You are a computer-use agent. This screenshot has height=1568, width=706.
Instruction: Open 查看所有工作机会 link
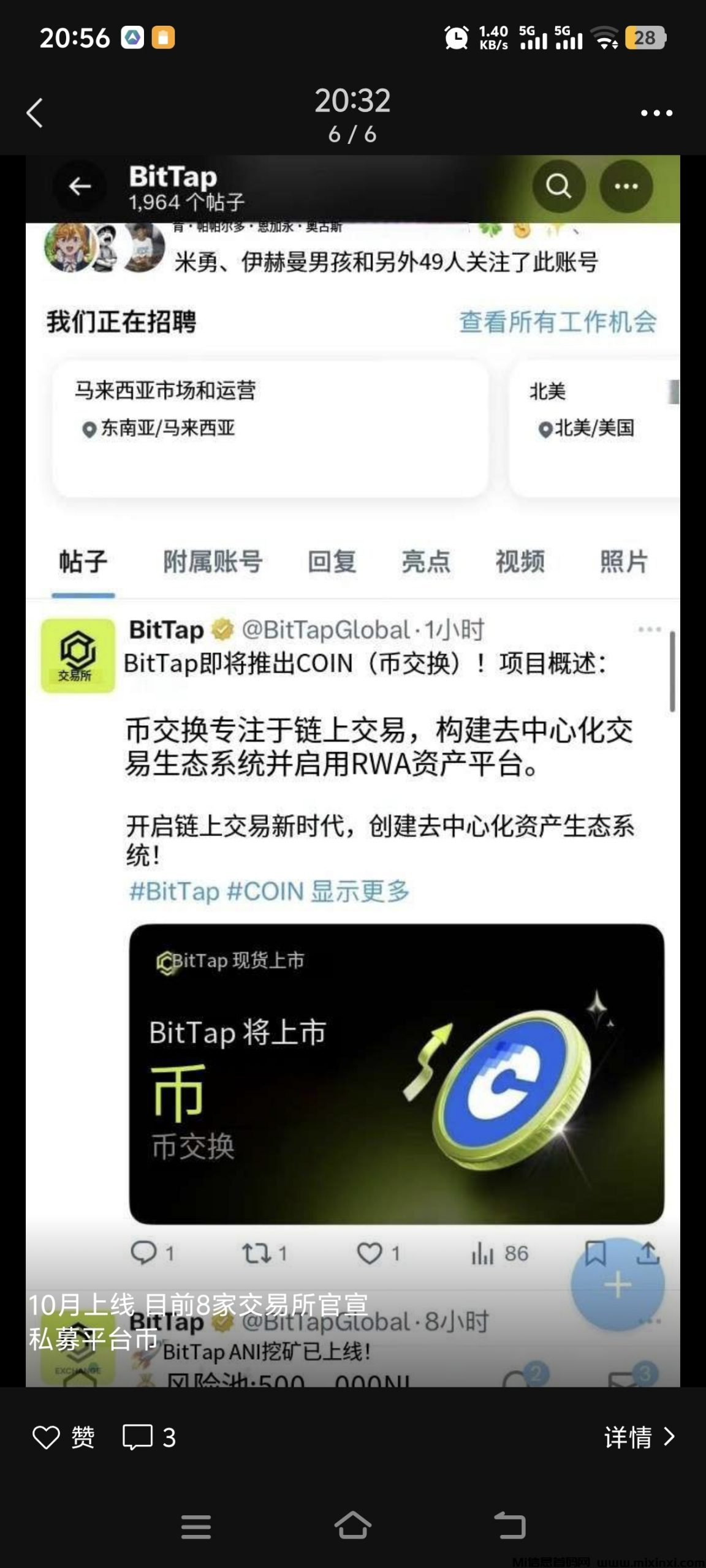click(x=558, y=322)
